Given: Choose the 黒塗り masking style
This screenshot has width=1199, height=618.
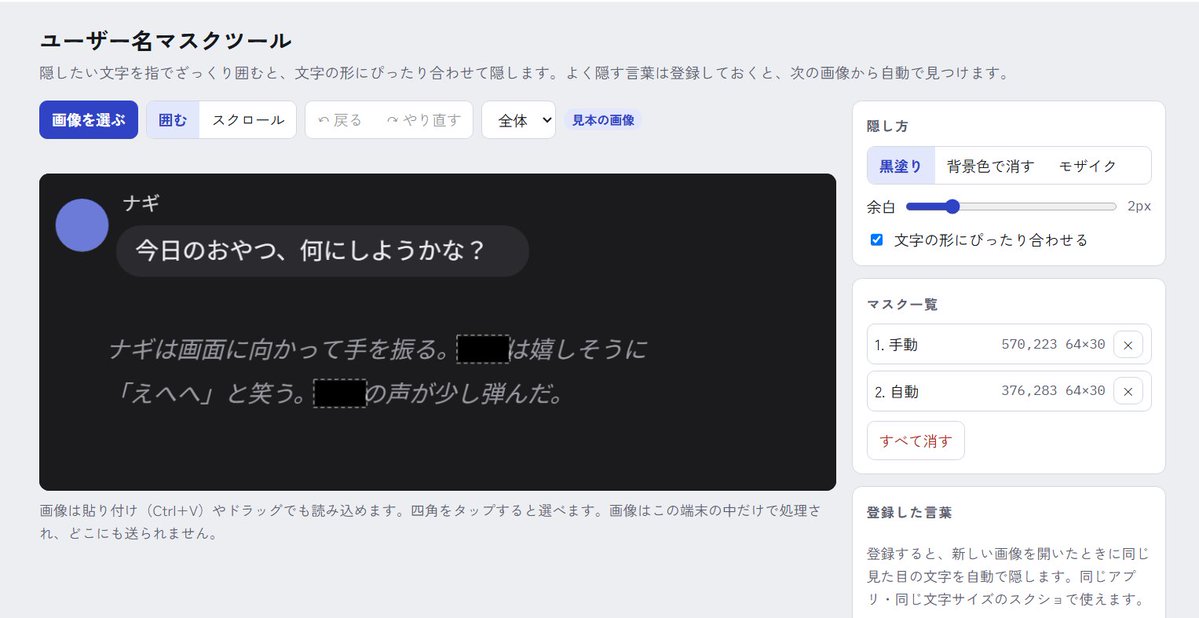Looking at the screenshot, I should click(901, 166).
